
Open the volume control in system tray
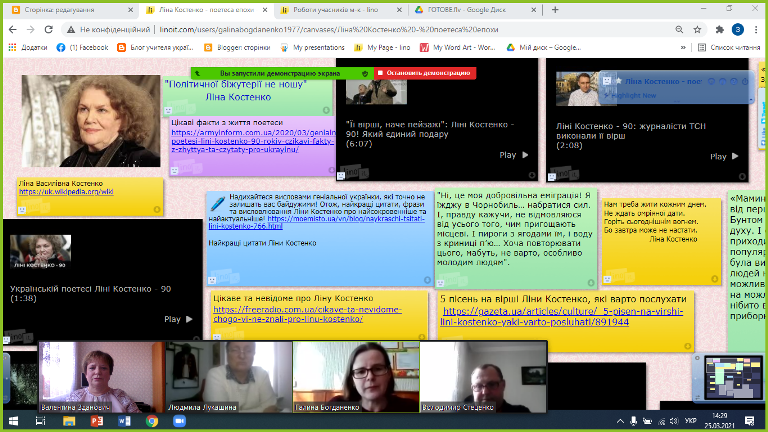[674, 421]
